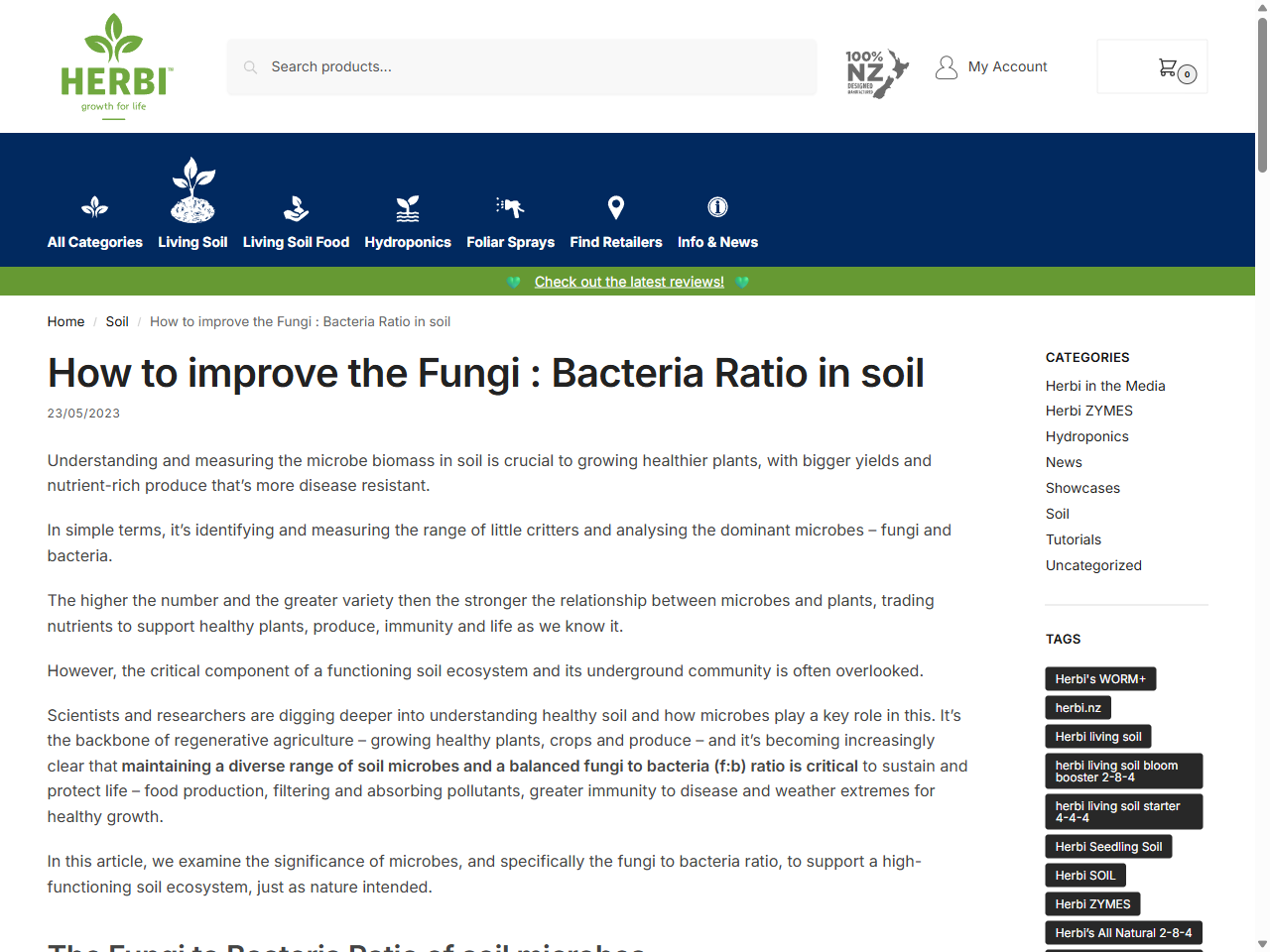The image size is (1270, 952).
Task: Click the Find Retailers map pin icon
Action: click(615, 208)
